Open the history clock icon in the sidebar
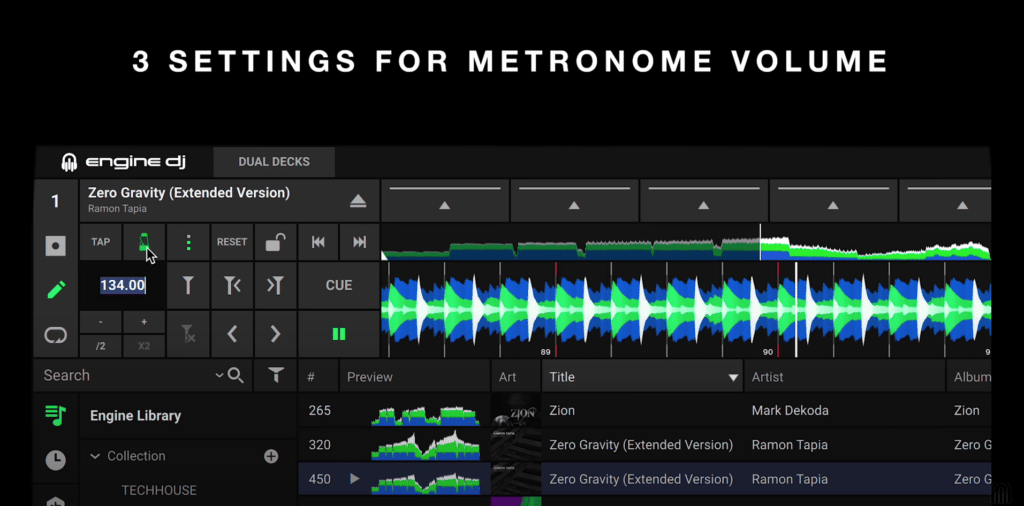This screenshot has width=1024, height=506. click(56, 460)
